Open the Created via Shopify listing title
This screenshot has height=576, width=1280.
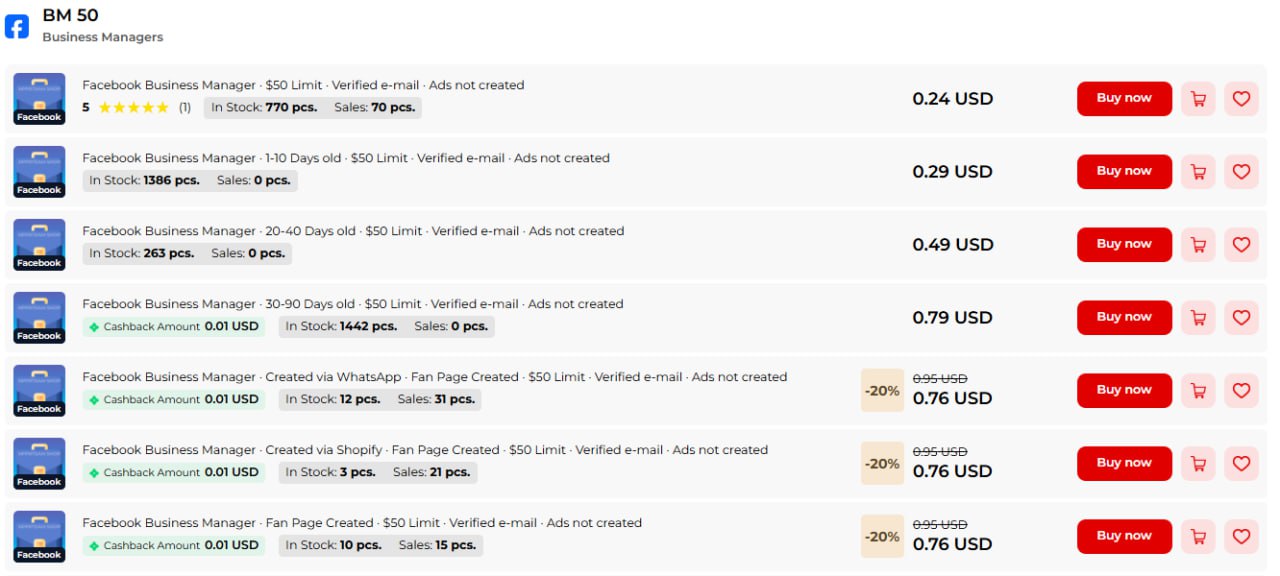point(424,450)
